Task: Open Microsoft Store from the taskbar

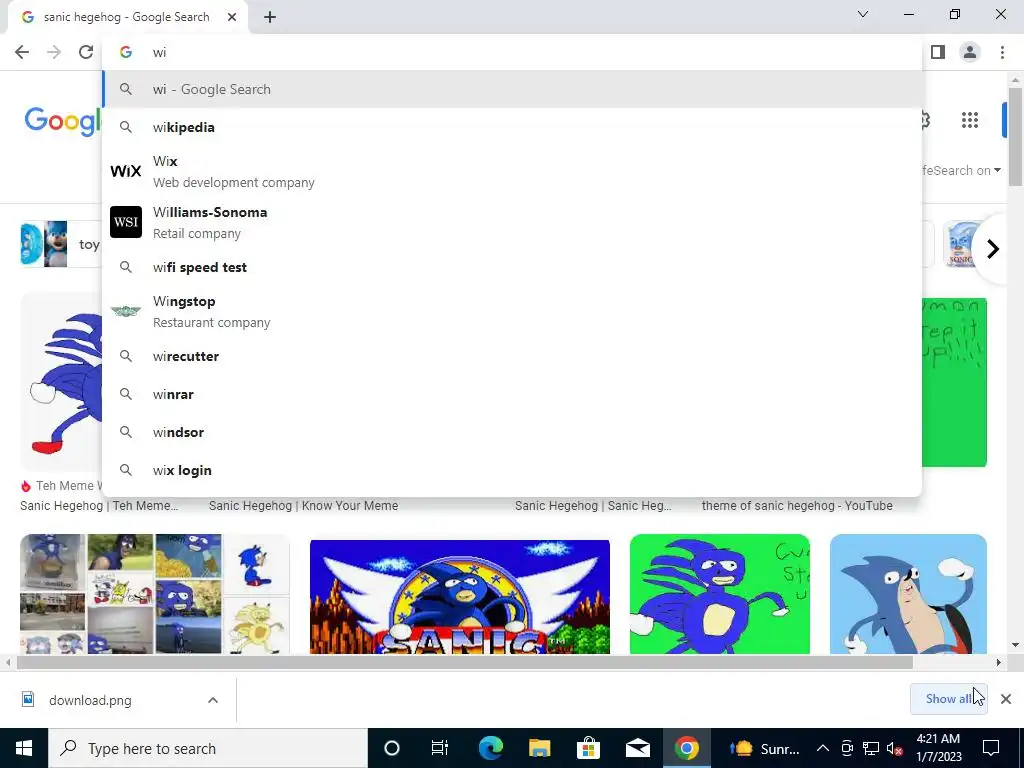Action: point(588,748)
